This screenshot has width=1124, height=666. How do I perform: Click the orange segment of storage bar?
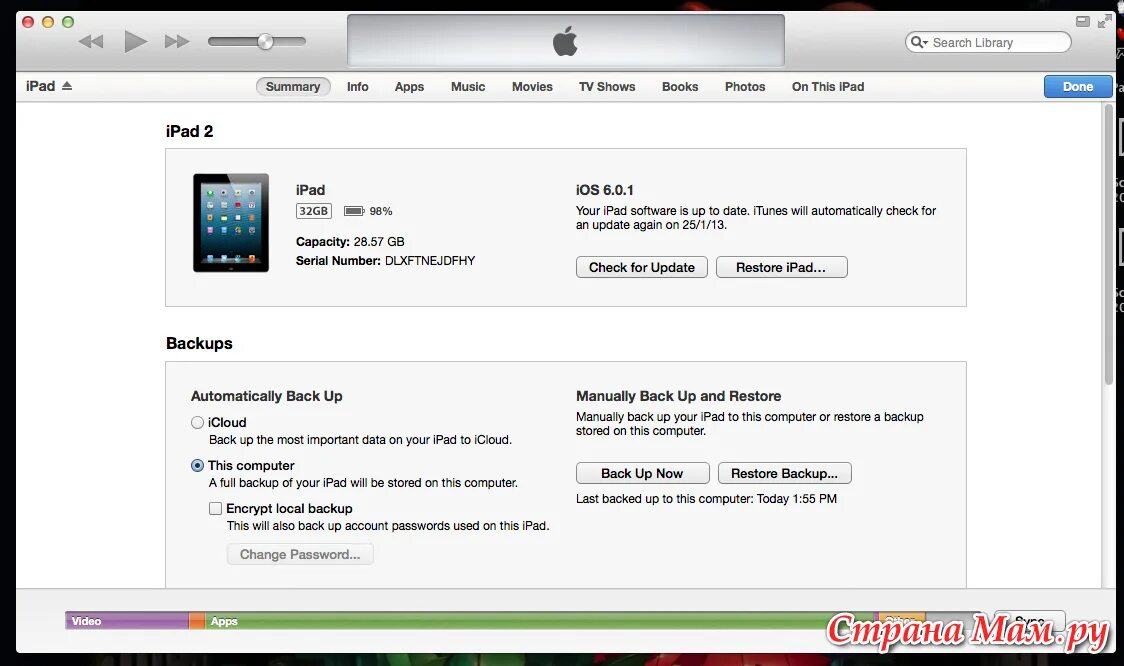pyautogui.click(x=197, y=621)
